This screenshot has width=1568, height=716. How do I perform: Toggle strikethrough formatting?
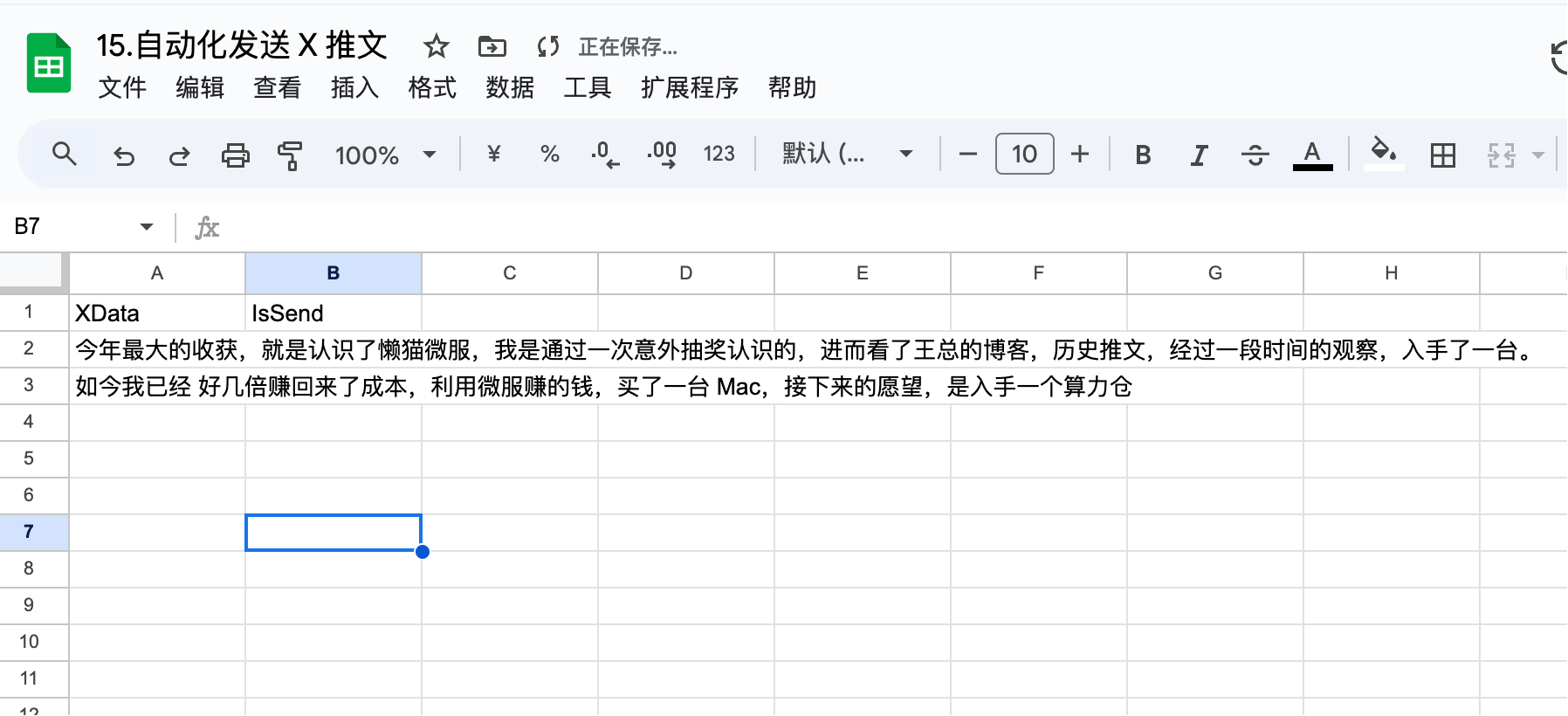[x=1255, y=155]
